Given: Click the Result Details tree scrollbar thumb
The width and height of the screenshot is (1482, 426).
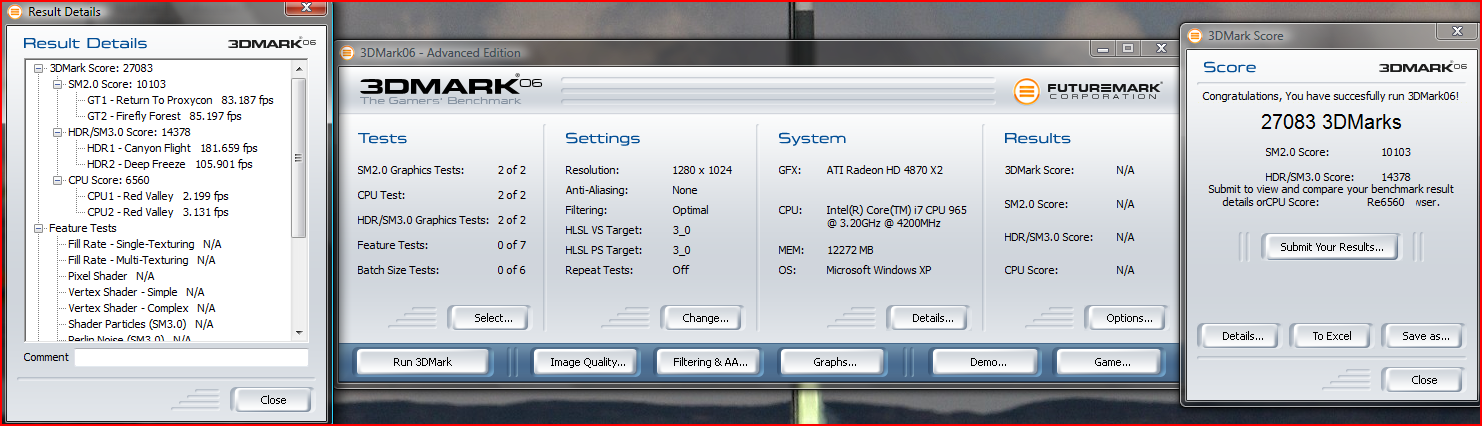Looking at the screenshot, I should (299, 158).
